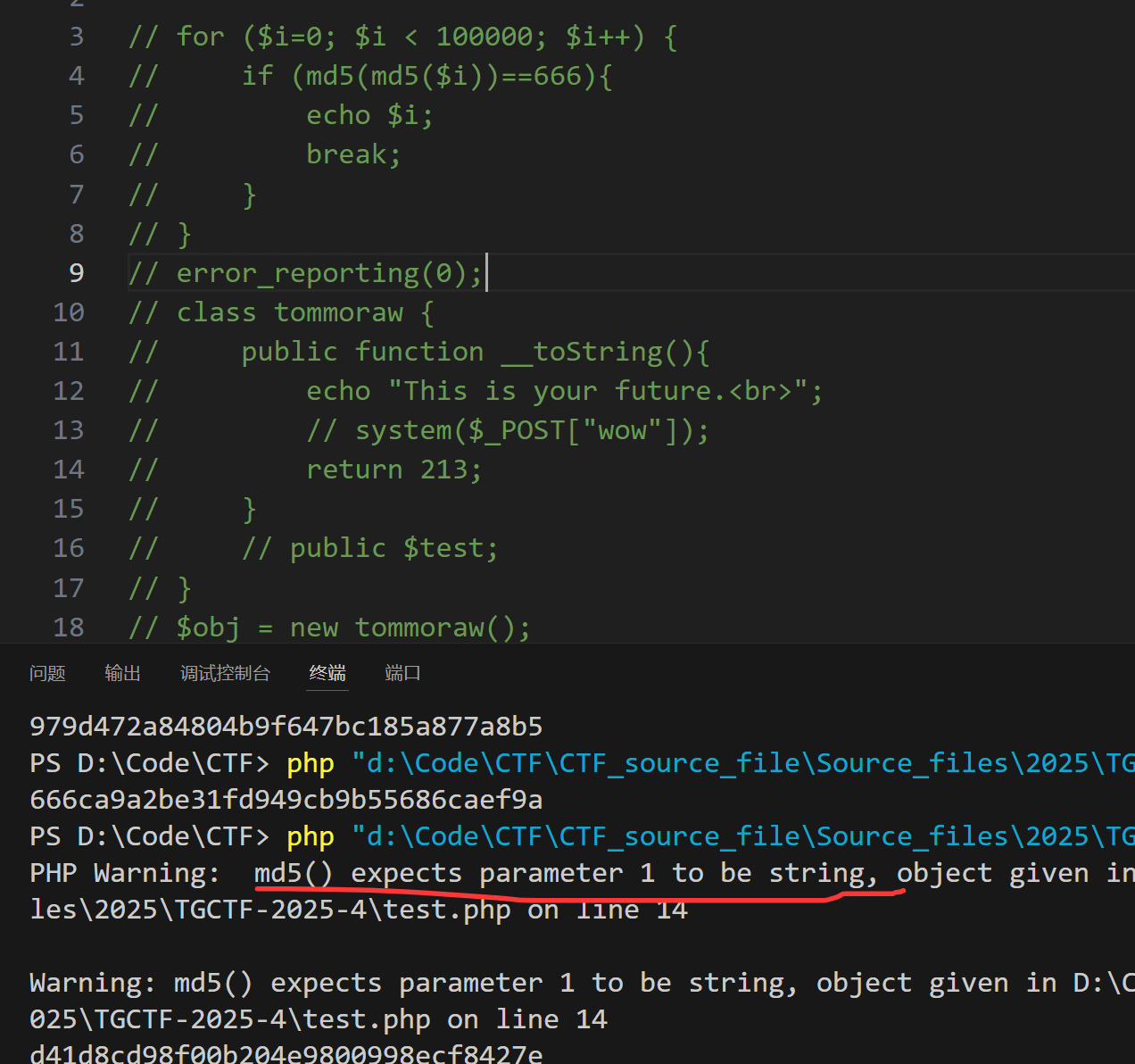Open the 问题 (Problems) panel tab
This screenshot has height=1064, width=1135.
click(x=47, y=673)
